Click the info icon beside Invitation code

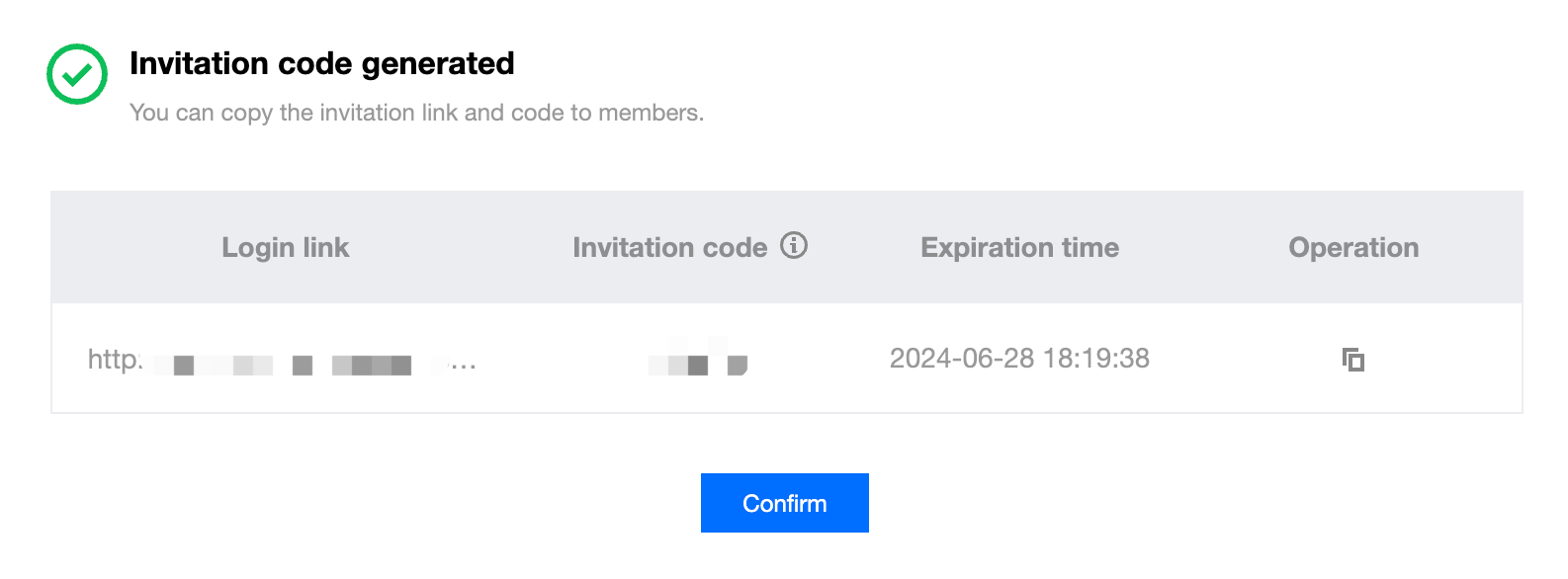[794, 245]
